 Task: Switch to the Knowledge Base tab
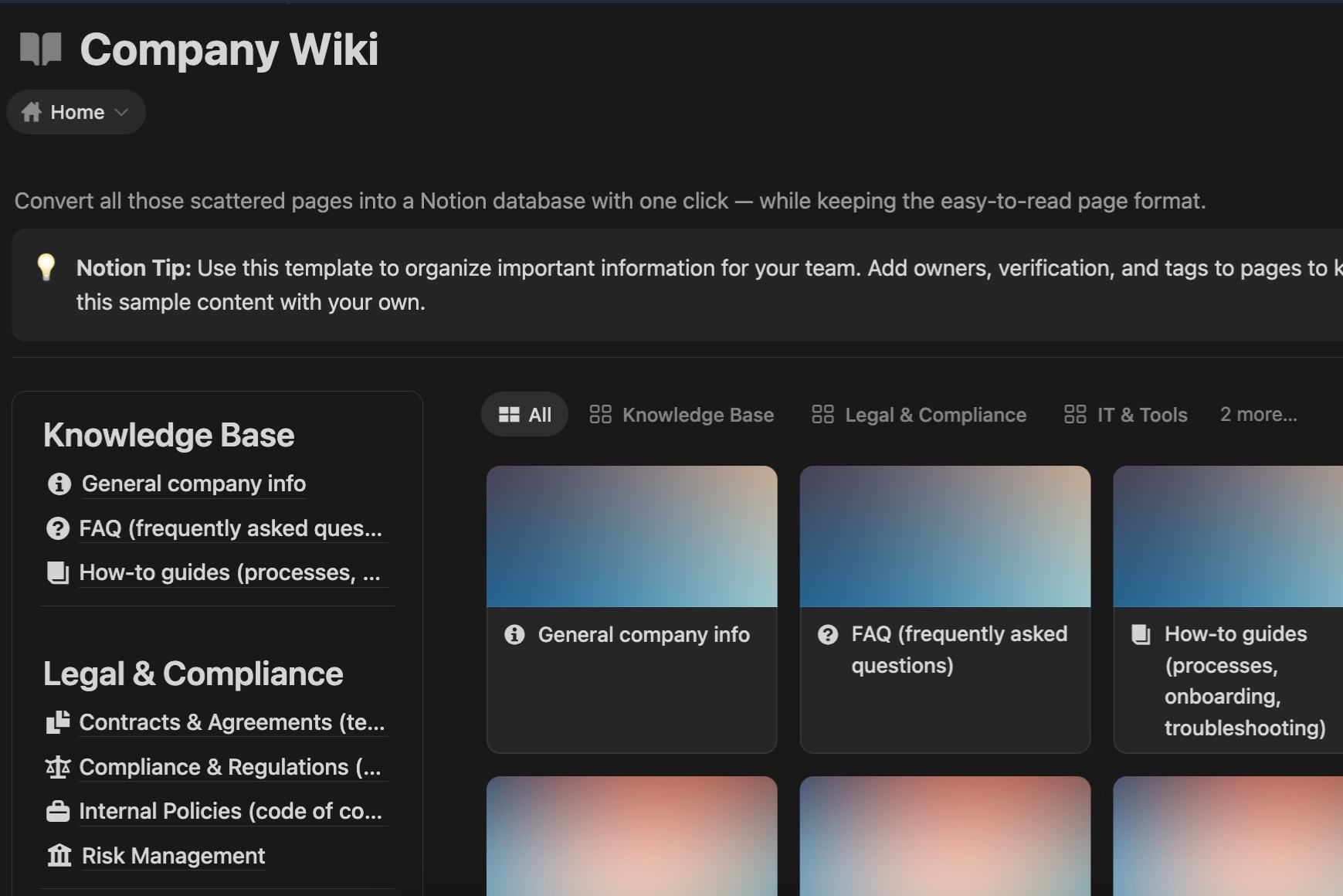(x=682, y=415)
